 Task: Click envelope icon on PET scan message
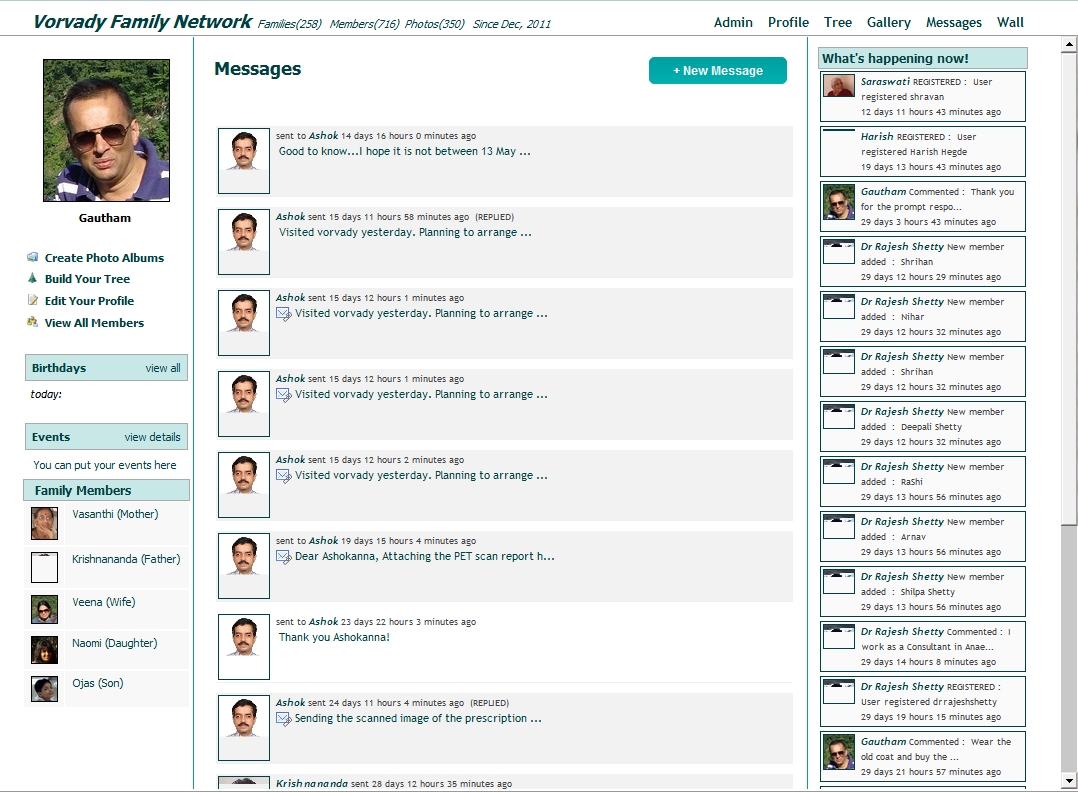click(x=284, y=556)
